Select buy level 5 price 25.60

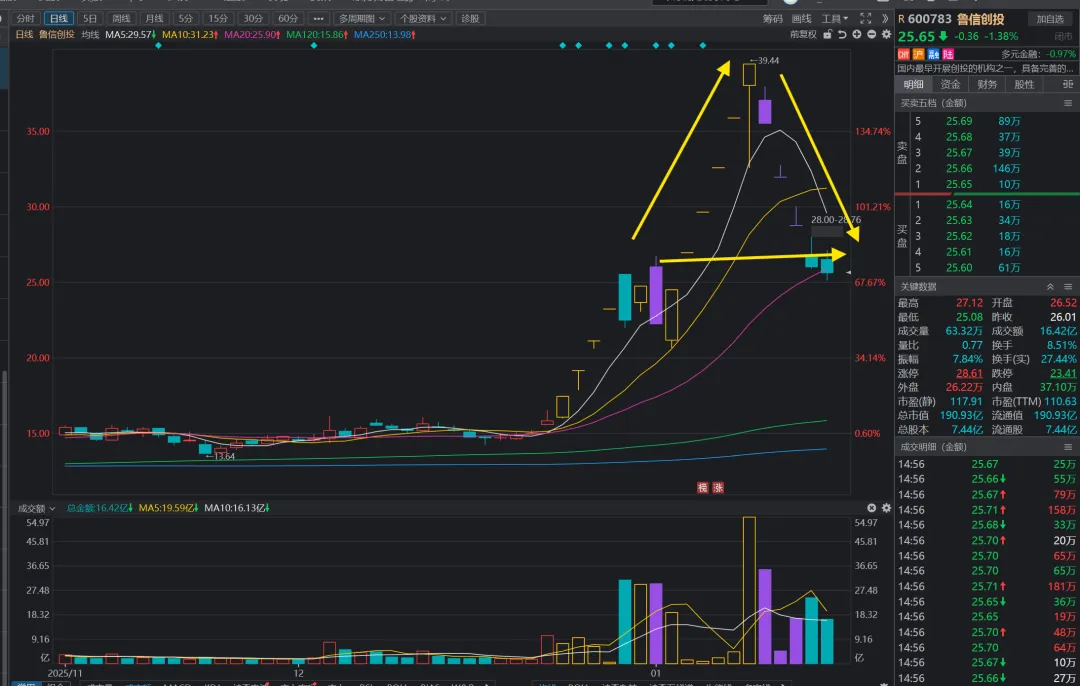(959, 268)
